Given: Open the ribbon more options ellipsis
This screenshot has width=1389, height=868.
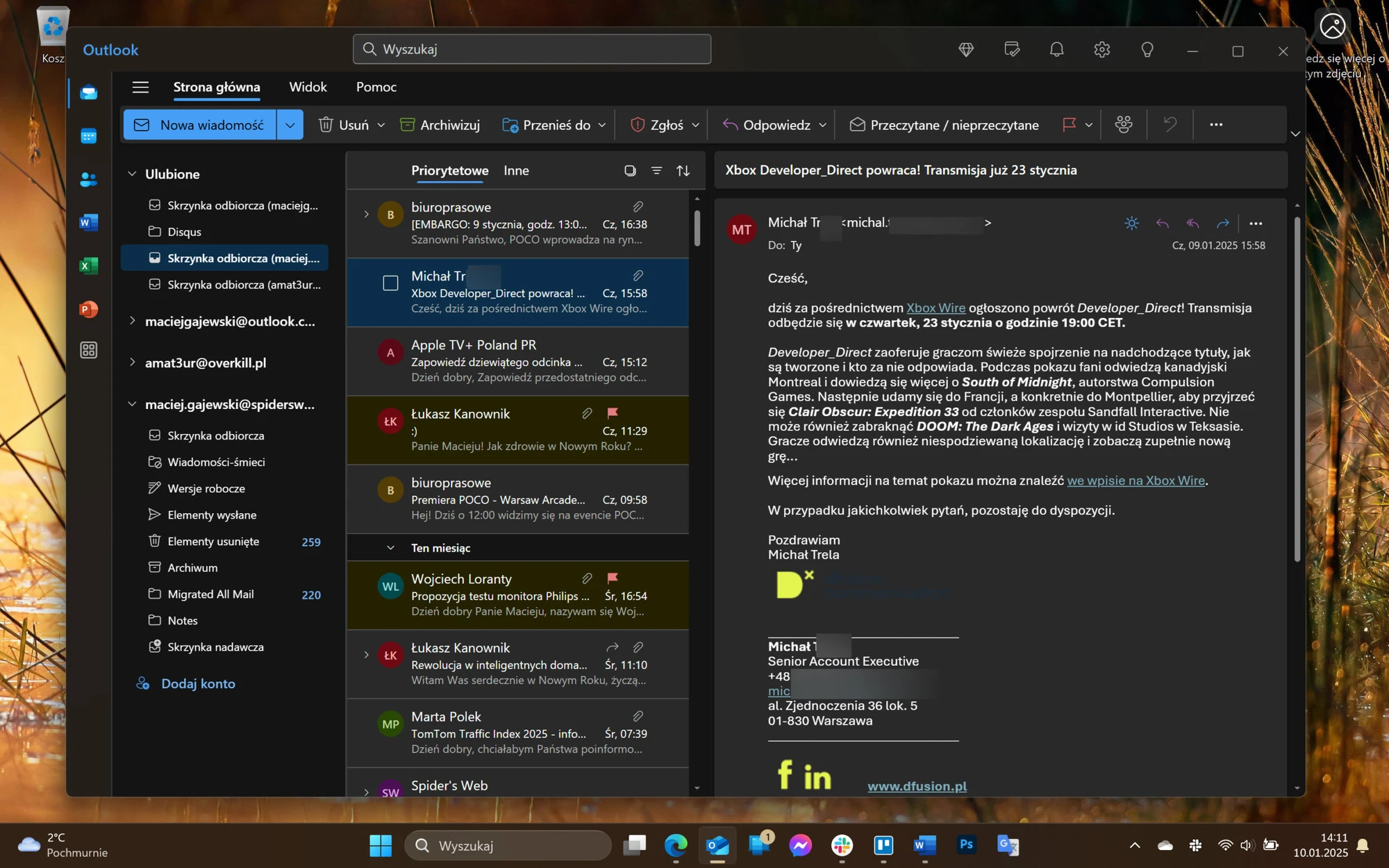Looking at the screenshot, I should pyautogui.click(x=1216, y=124).
